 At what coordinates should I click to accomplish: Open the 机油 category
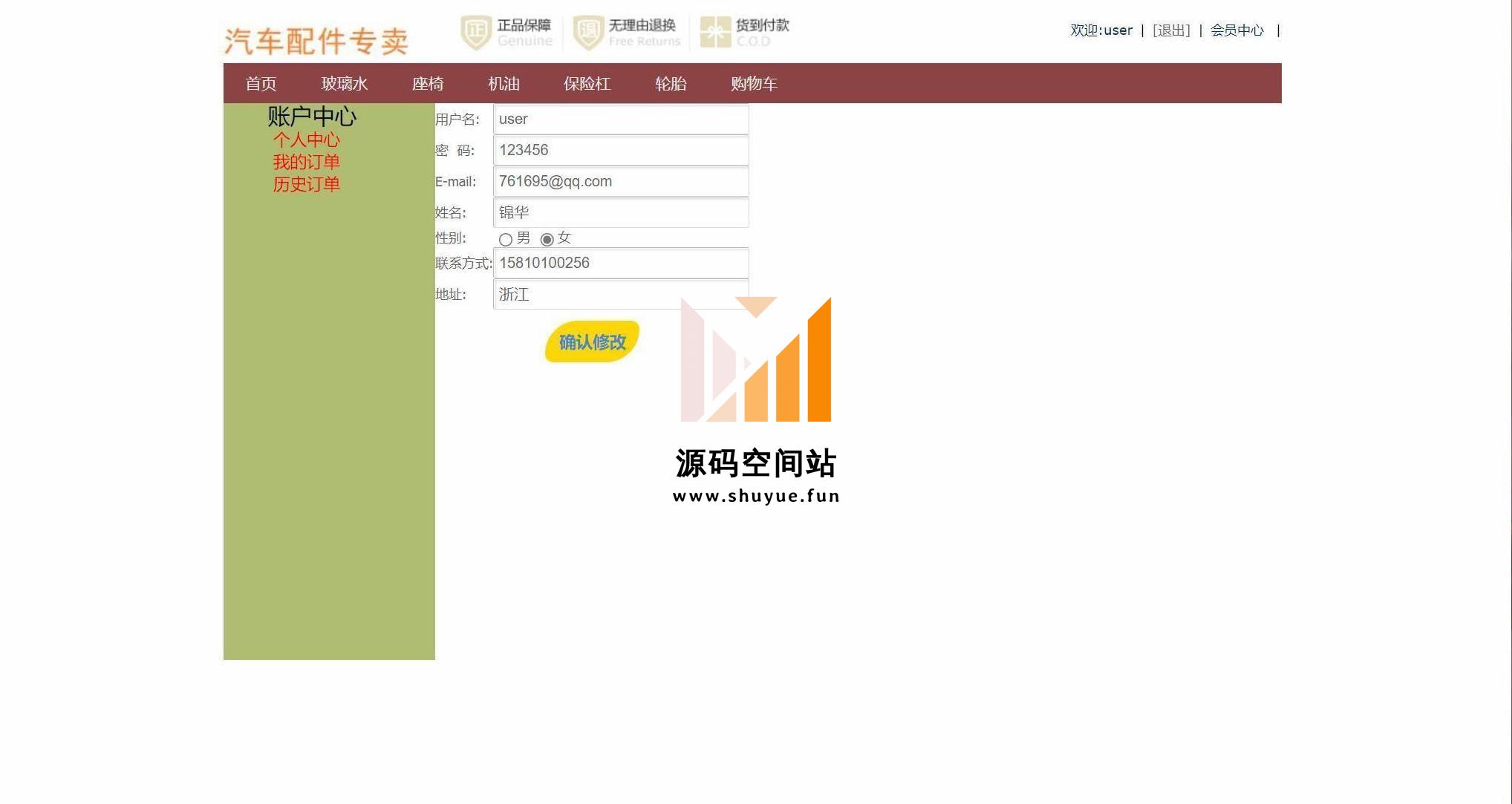tap(504, 84)
